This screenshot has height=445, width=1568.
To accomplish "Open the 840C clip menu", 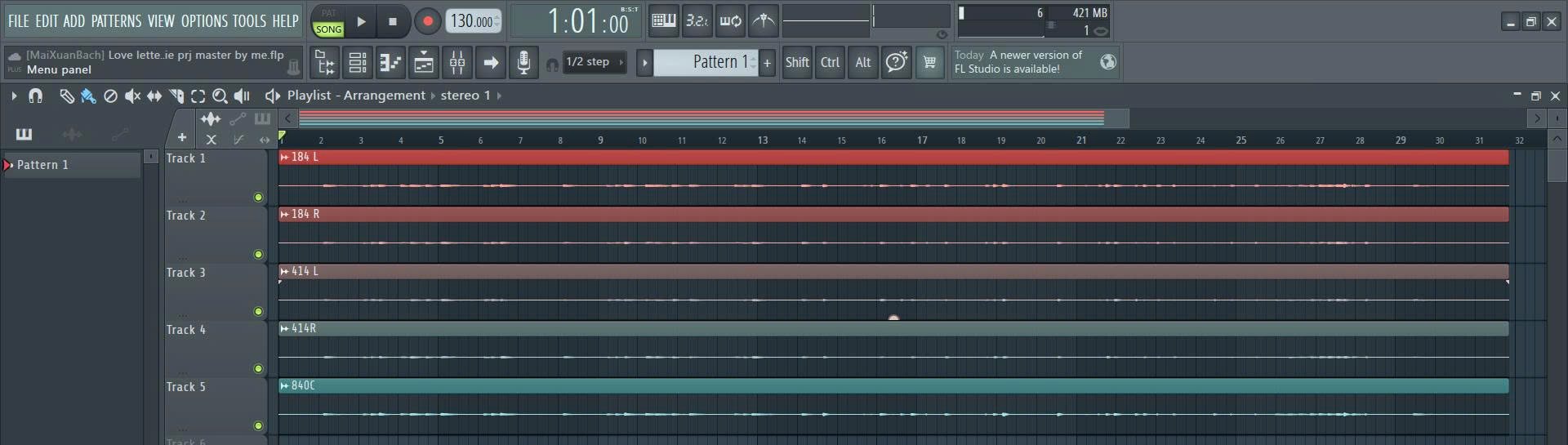I will pos(284,385).
